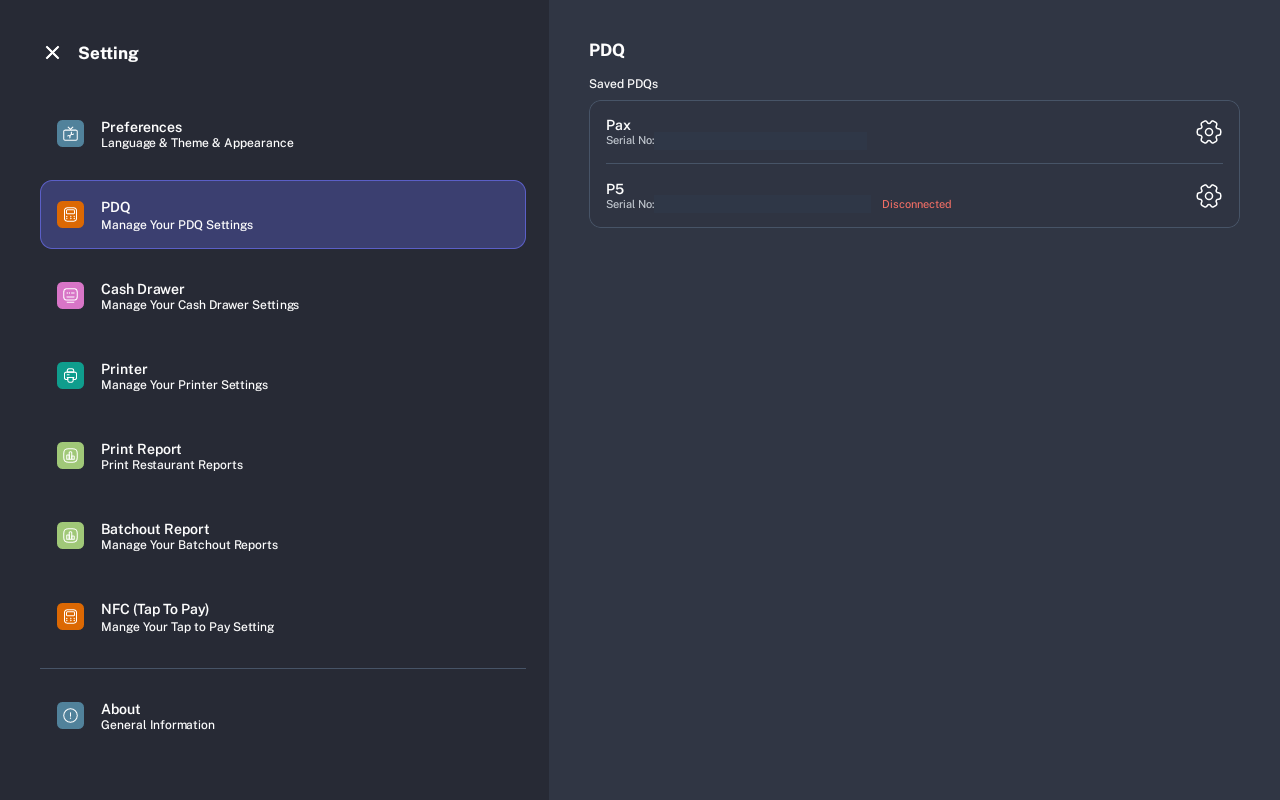Image resolution: width=1280 pixels, height=800 pixels.
Task: Select the P5 saved PDQ row
Action: (914, 196)
